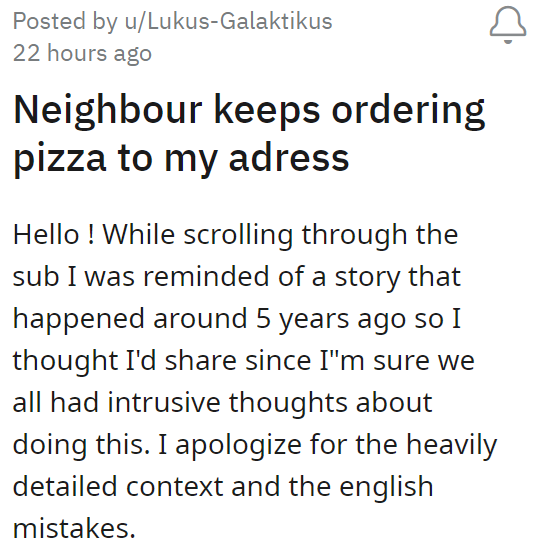Image resolution: width=534 pixels, height=549 pixels.
Task: Click the word "apologize" in the post
Action: 238,446
